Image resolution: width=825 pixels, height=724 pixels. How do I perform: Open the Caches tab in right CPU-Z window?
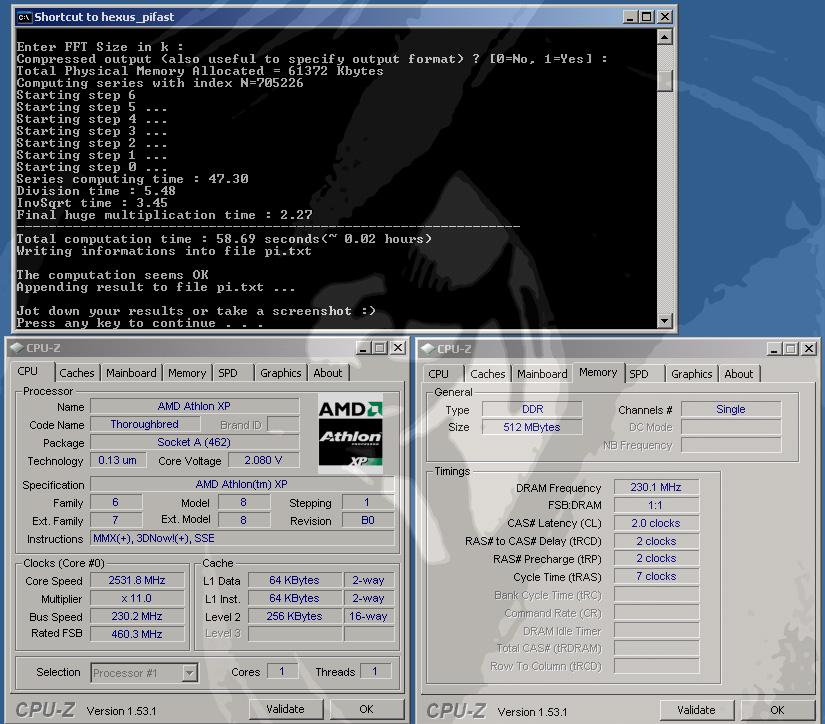[x=488, y=374]
